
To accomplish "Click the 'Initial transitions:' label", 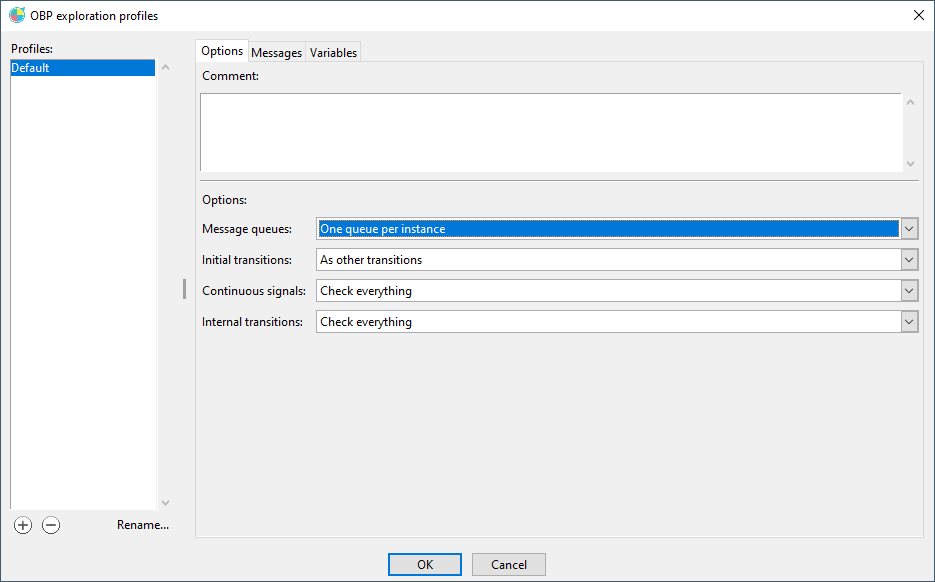I will tap(247, 260).
